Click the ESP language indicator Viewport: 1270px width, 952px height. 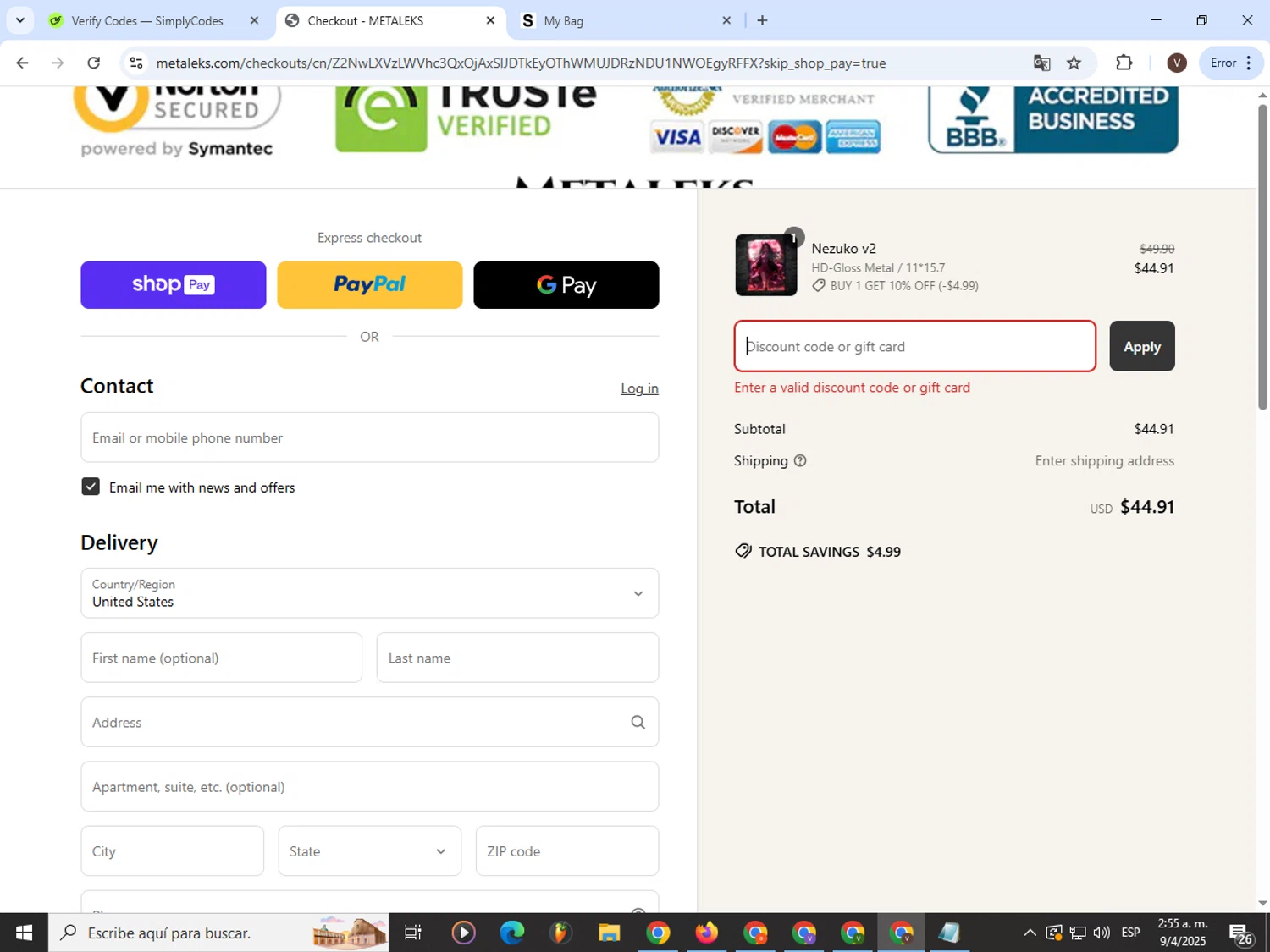click(x=1130, y=933)
